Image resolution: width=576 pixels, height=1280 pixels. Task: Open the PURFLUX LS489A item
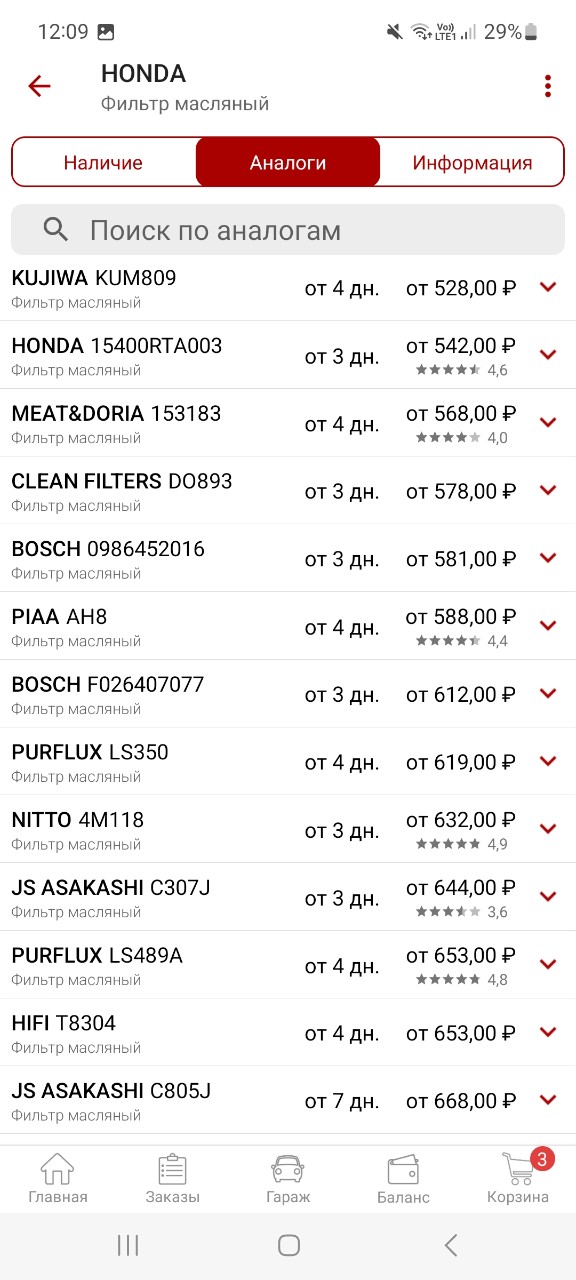[288, 964]
